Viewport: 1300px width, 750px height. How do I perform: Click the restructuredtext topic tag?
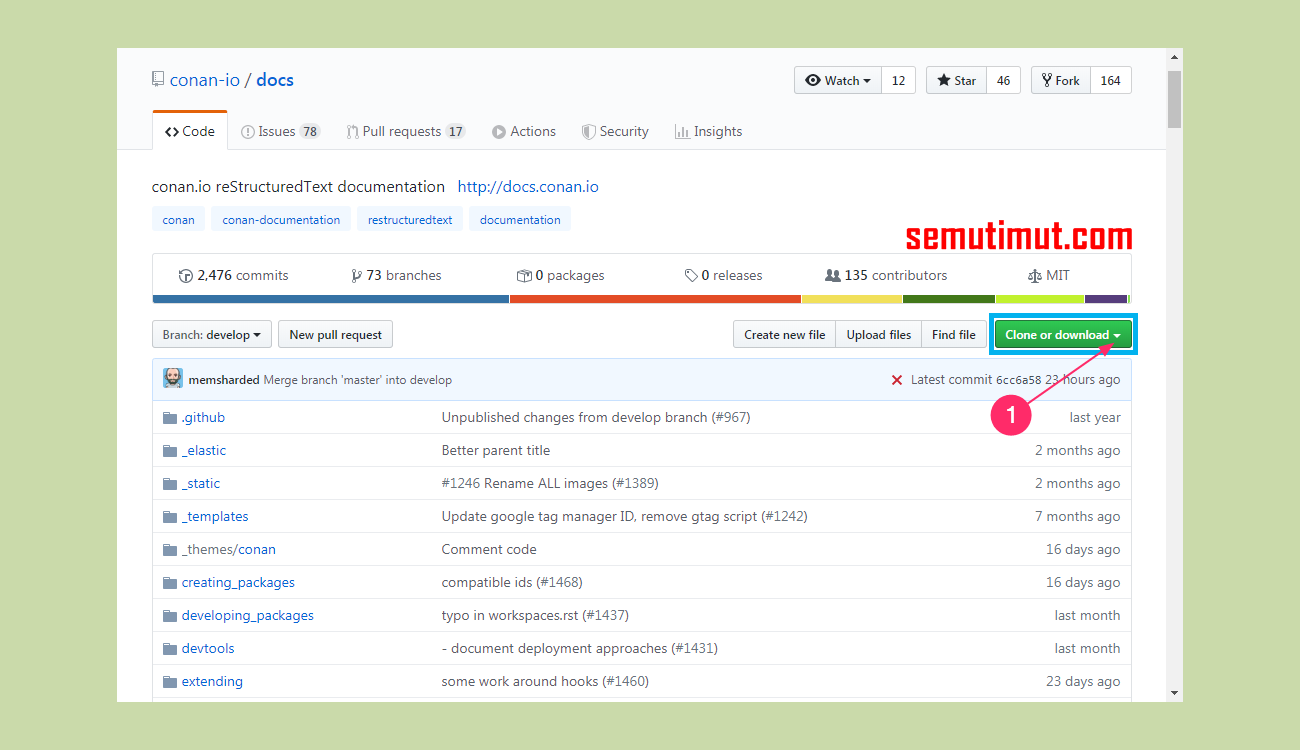coord(409,218)
